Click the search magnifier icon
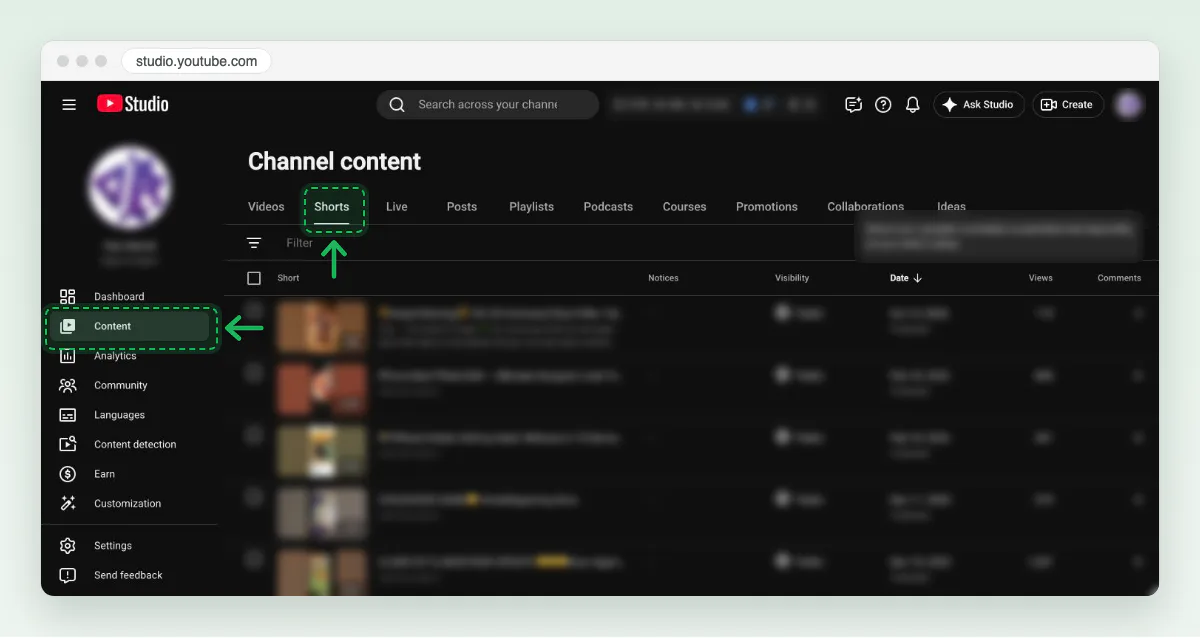 [397, 104]
